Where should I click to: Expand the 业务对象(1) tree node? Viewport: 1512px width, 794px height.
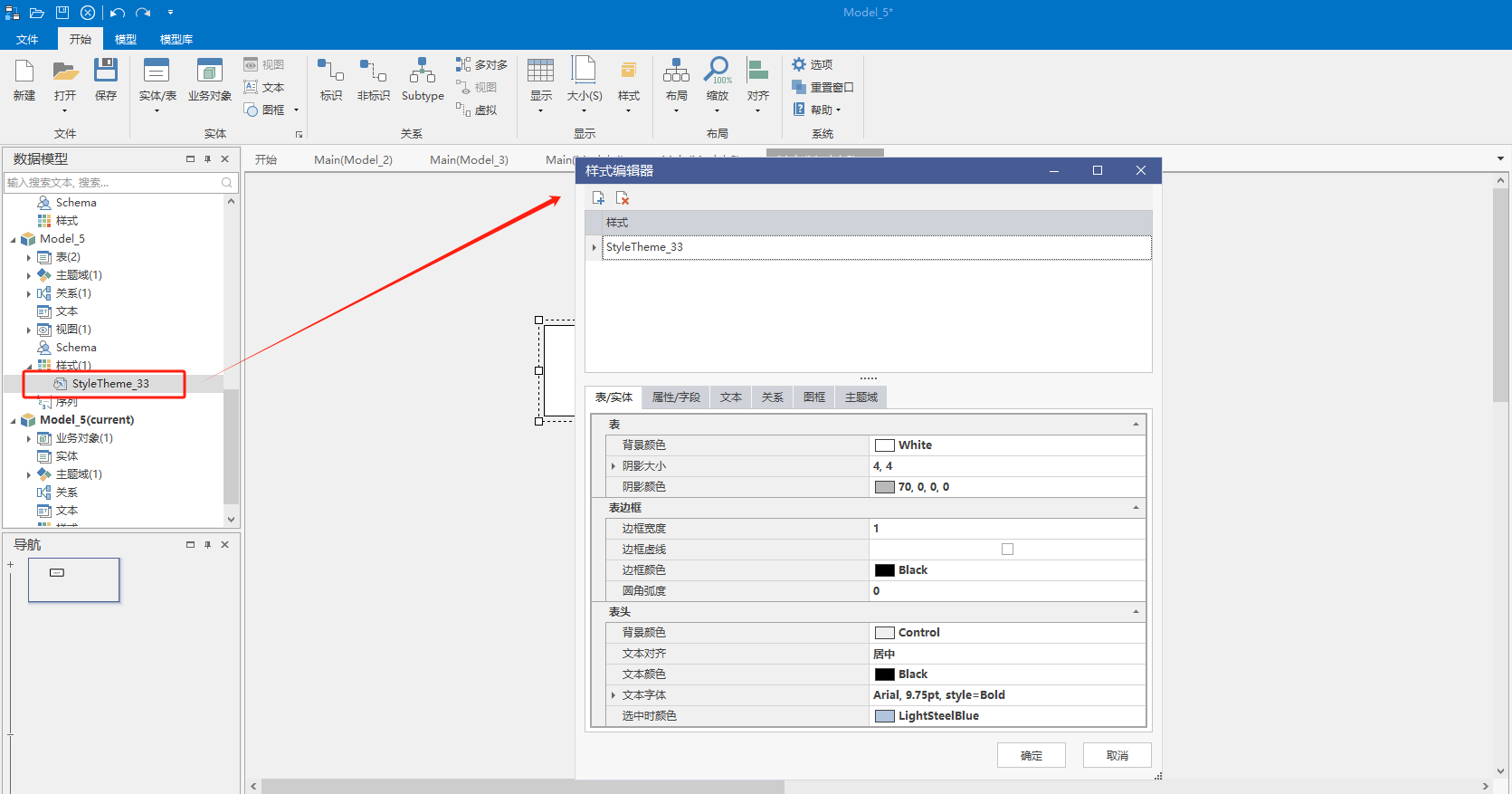click(x=29, y=438)
